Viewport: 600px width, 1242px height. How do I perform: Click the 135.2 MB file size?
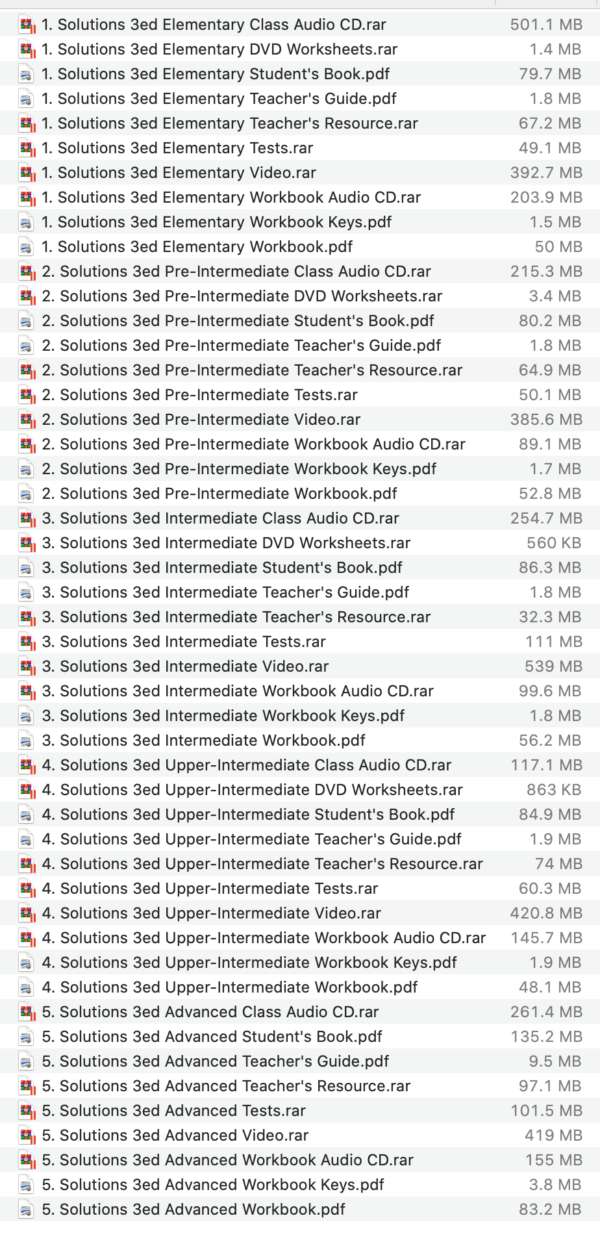[x=547, y=1036]
